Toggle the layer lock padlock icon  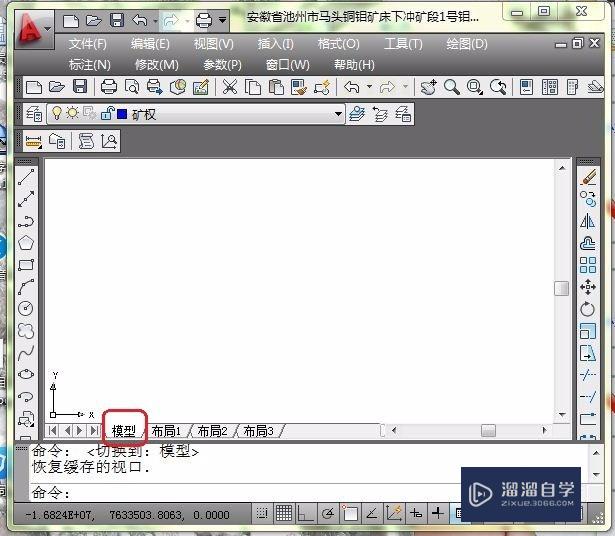tap(107, 114)
